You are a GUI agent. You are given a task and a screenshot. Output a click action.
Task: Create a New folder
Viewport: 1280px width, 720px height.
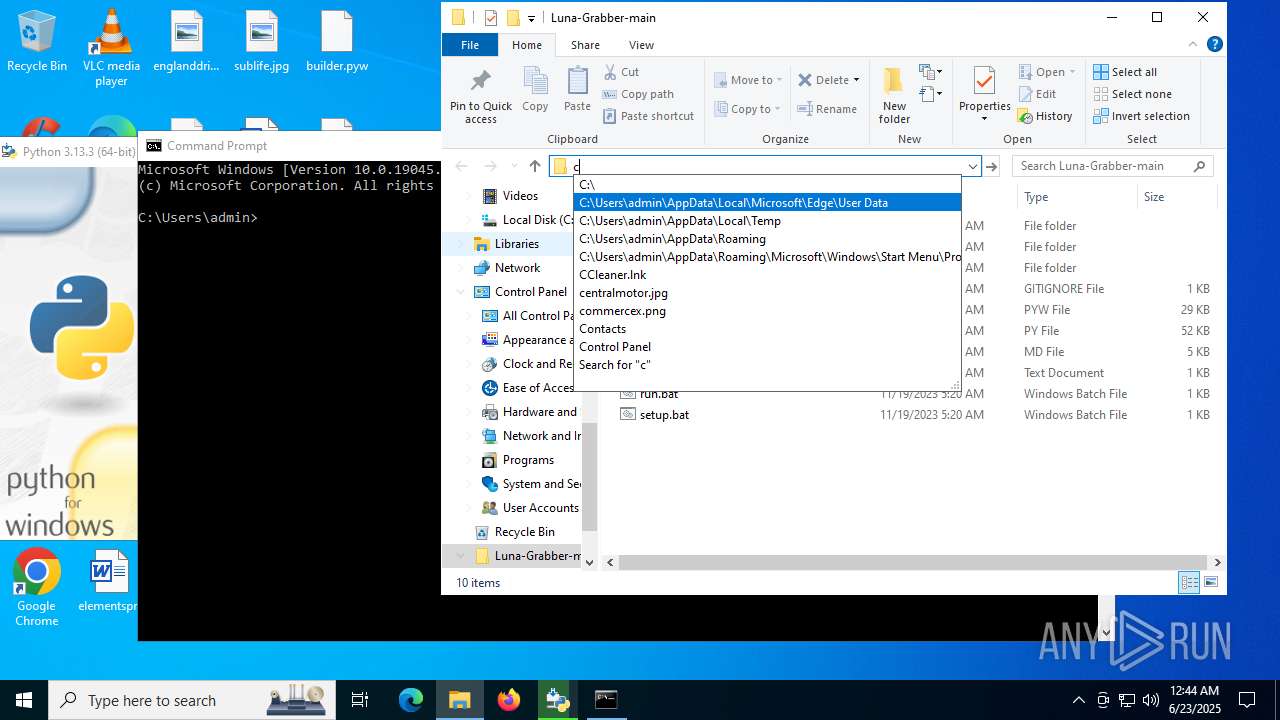pos(894,96)
